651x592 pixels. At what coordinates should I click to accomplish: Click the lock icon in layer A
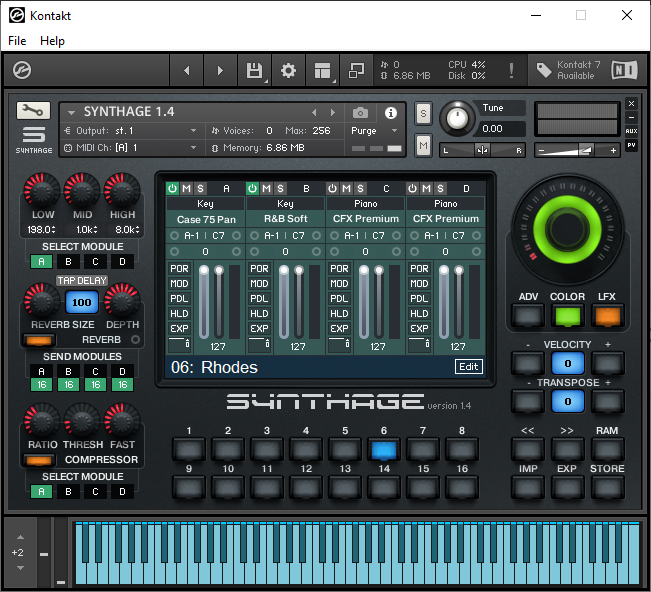(x=187, y=344)
